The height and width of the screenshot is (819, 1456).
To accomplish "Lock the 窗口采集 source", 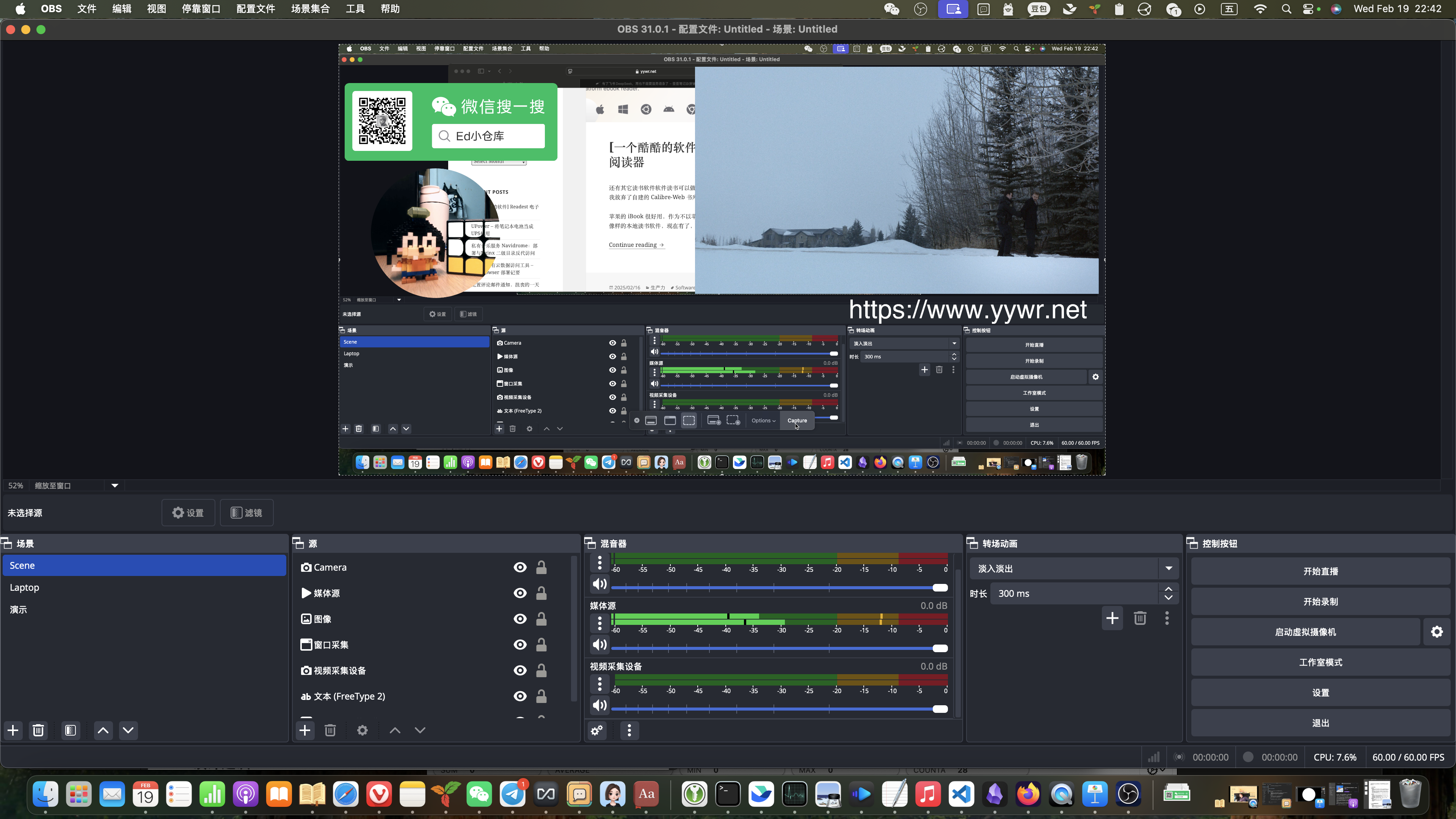I will click(541, 644).
